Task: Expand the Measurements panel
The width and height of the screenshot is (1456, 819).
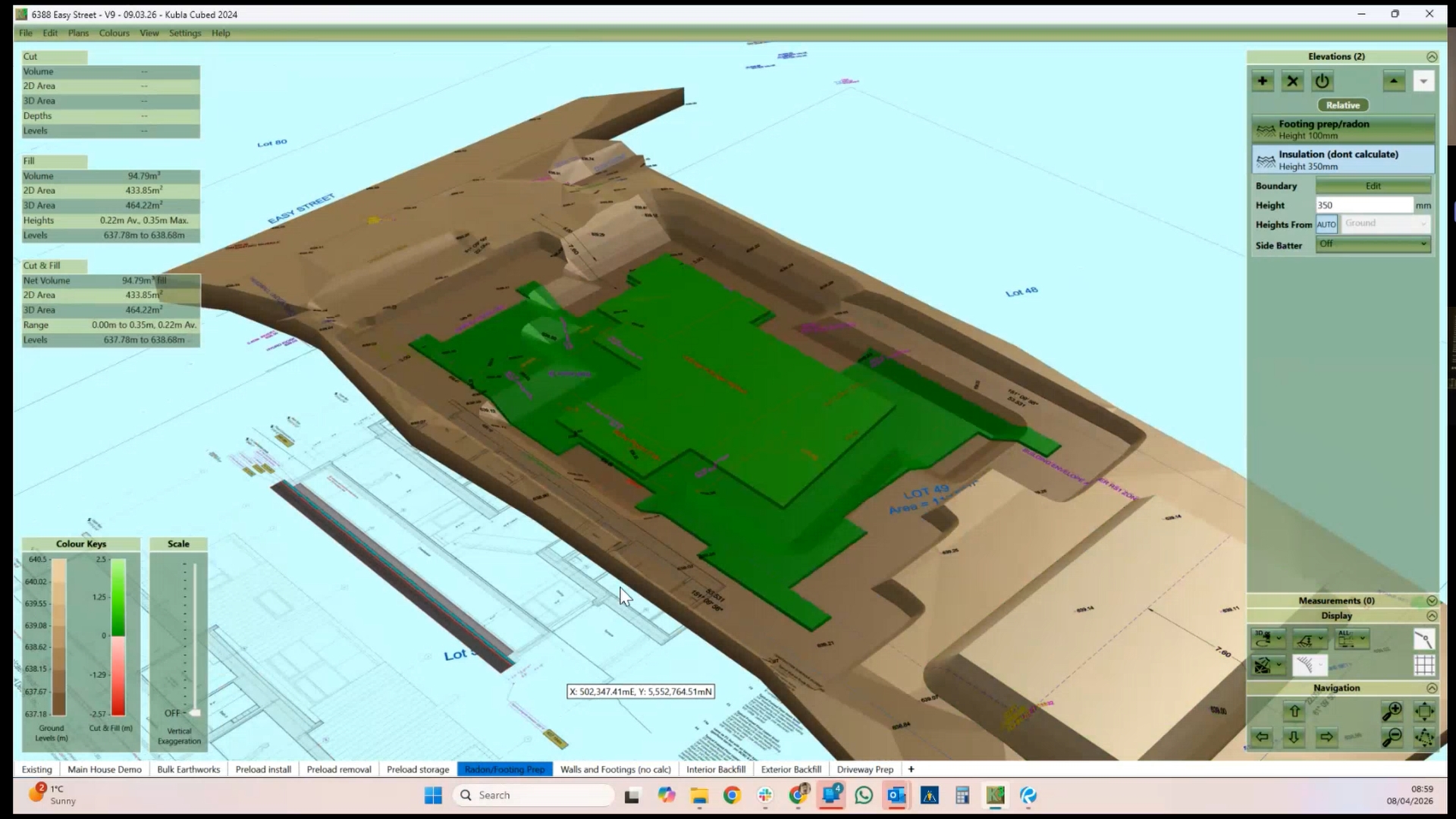Action: (x=1431, y=601)
